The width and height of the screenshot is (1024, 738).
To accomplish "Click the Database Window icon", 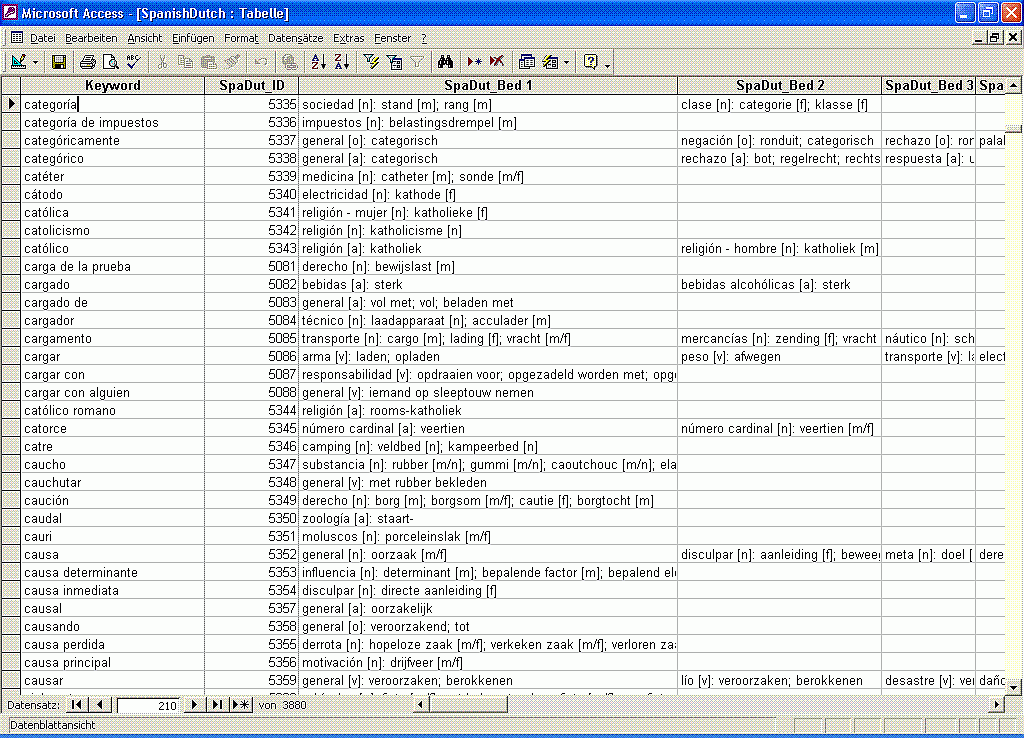I will (526, 62).
